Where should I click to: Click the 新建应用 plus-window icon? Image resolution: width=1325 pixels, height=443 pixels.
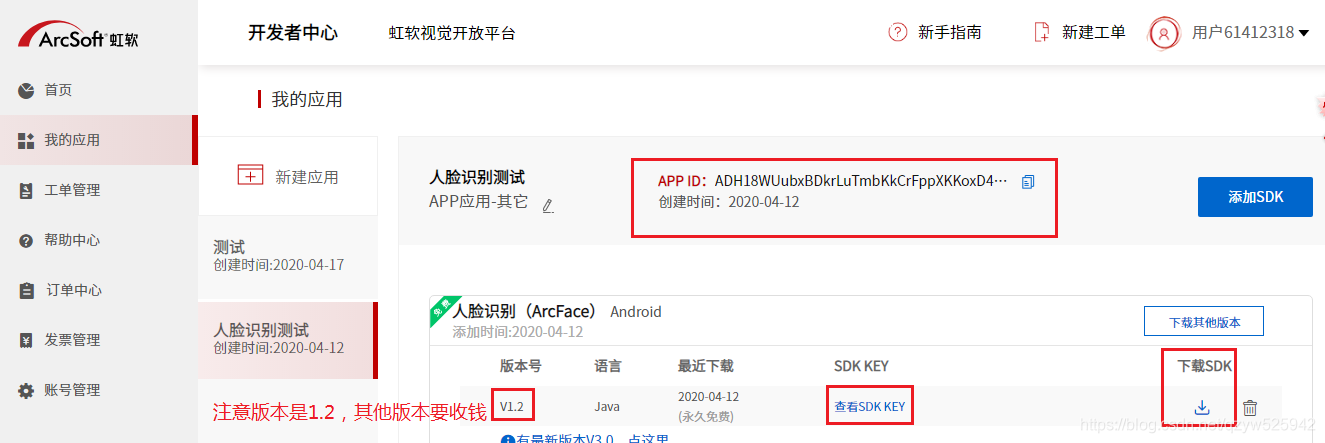[250, 175]
